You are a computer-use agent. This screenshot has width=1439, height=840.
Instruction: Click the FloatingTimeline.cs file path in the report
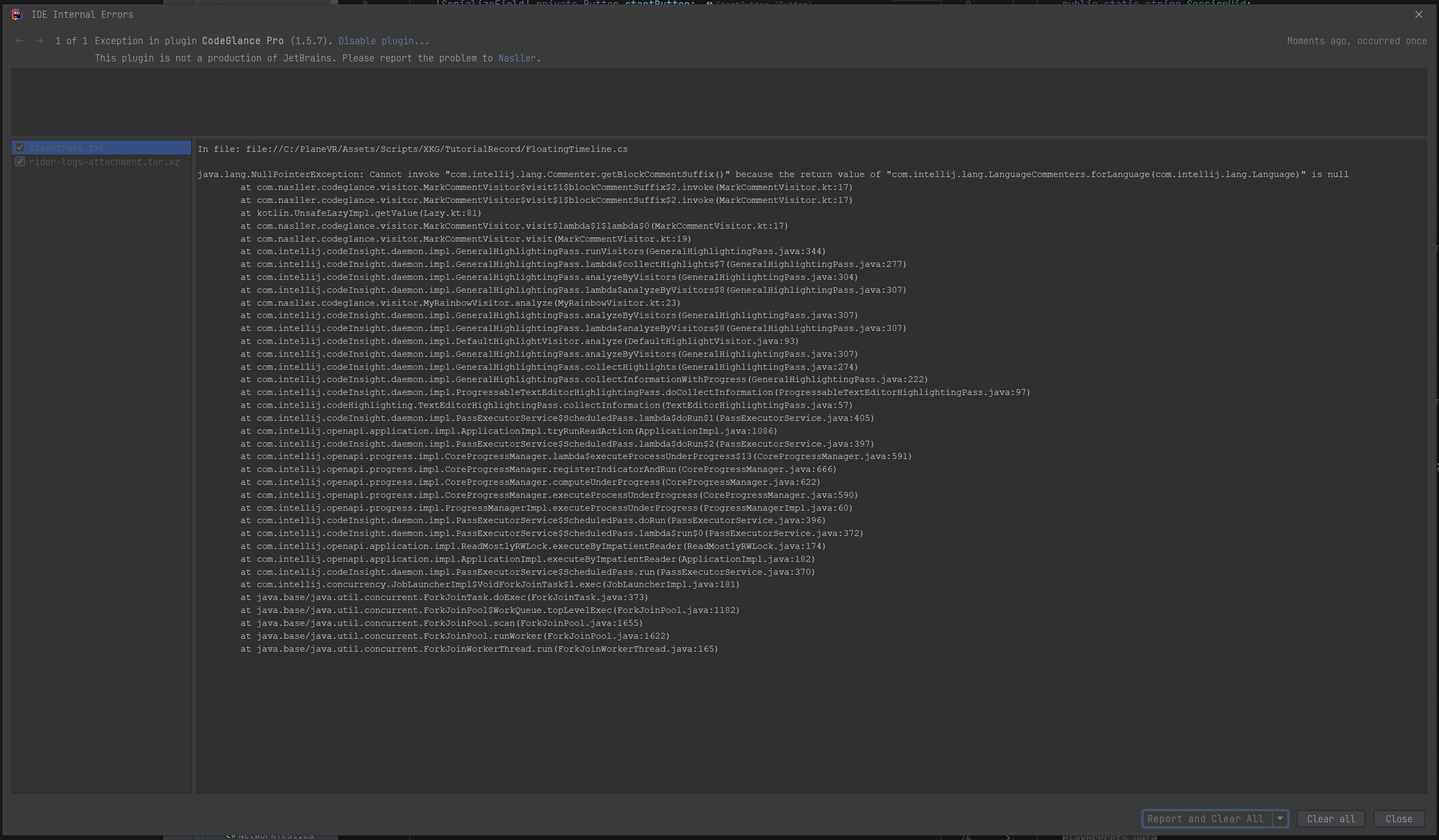(437, 149)
